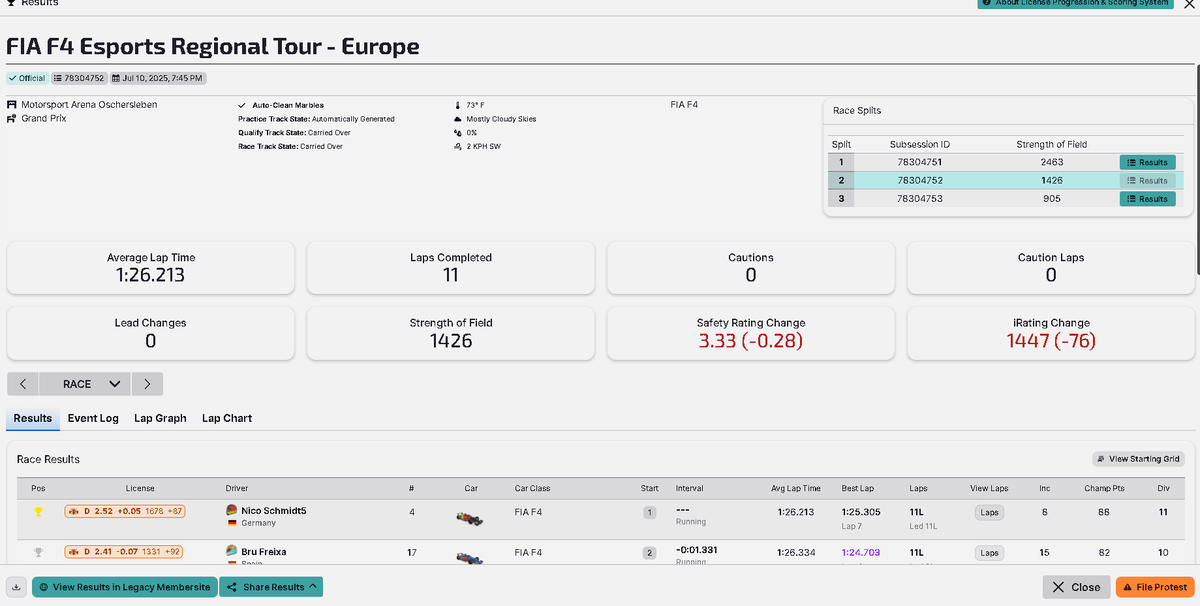The height and width of the screenshot is (606, 1200).
Task: Open the RACE session dropdown
Action: coord(85,384)
